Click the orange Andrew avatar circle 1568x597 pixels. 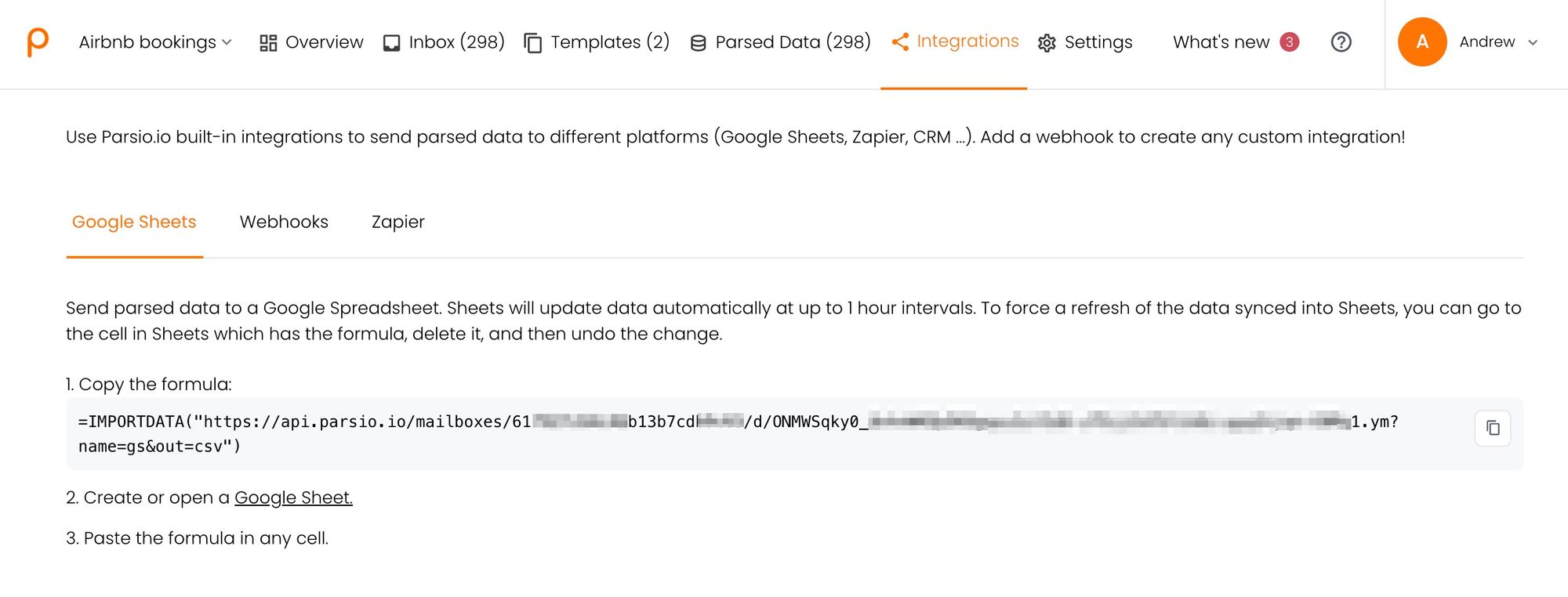pyautogui.click(x=1421, y=42)
